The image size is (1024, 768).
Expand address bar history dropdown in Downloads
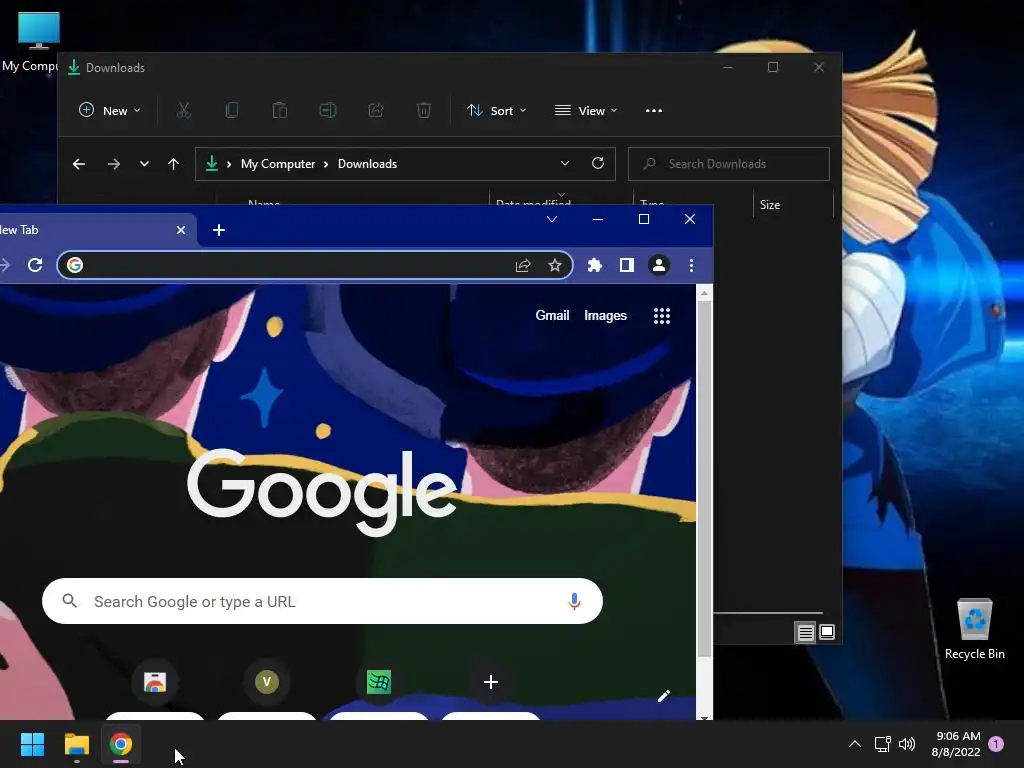click(x=565, y=163)
